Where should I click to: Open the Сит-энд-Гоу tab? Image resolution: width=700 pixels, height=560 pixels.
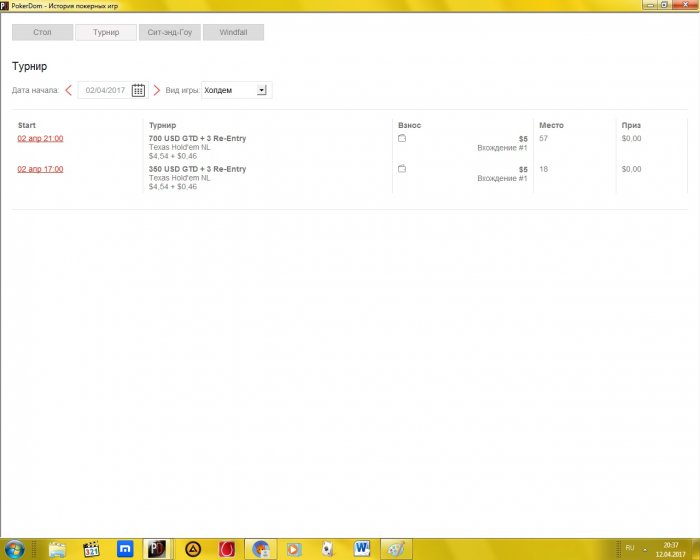coord(169,32)
